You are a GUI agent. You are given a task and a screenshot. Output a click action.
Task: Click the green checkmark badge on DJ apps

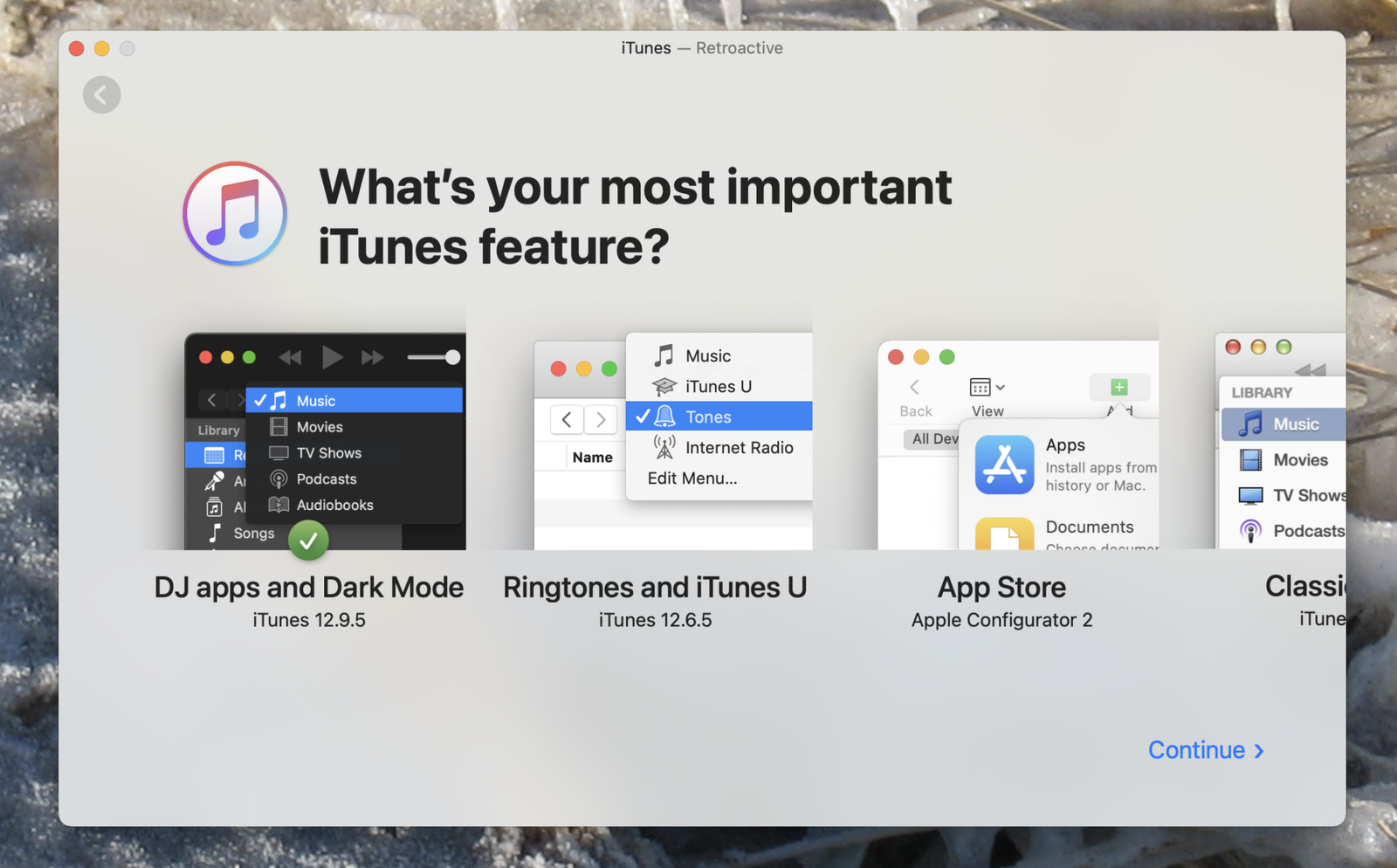pos(308,541)
